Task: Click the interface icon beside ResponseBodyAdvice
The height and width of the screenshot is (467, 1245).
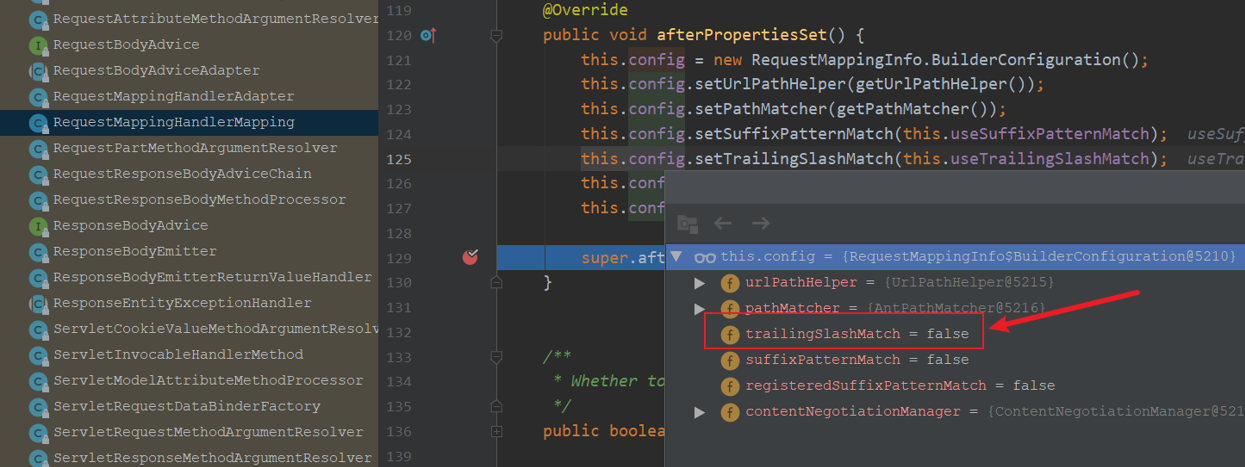Action: [x=39, y=226]
